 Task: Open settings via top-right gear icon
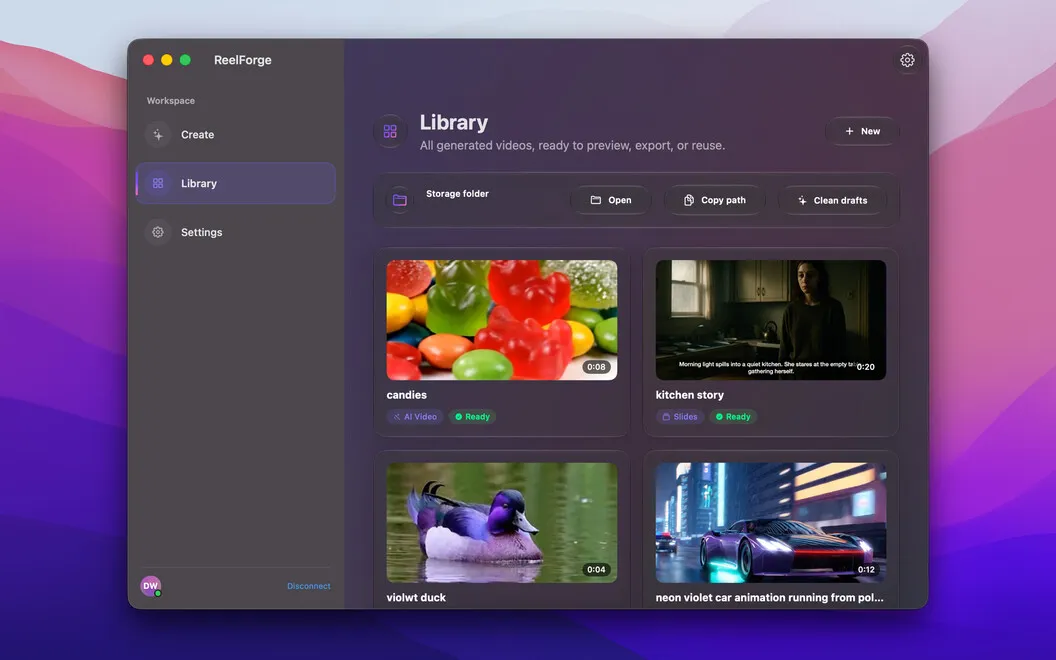point(907,60)
